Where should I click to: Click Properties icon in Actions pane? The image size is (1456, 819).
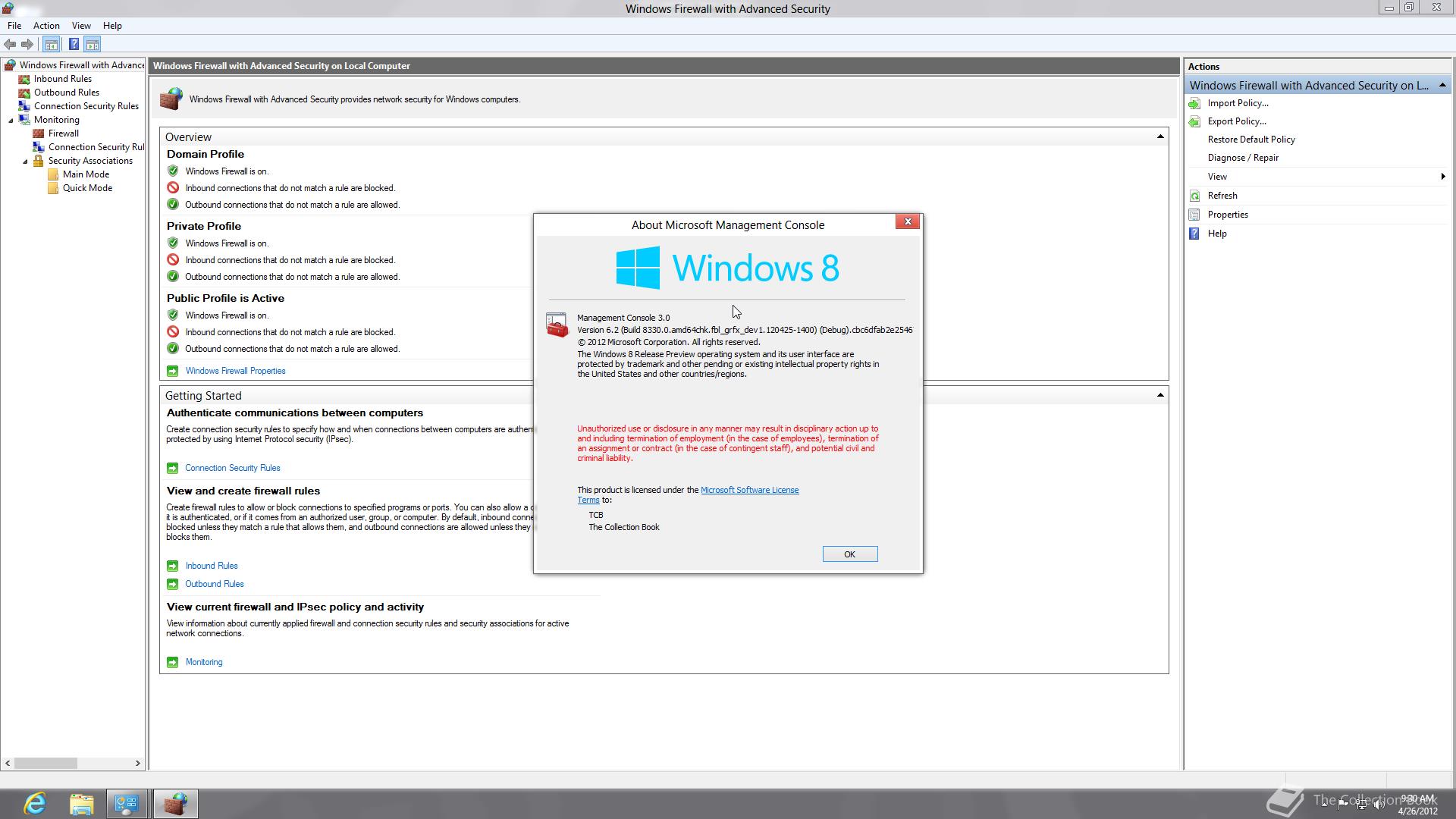point(1194,215)
